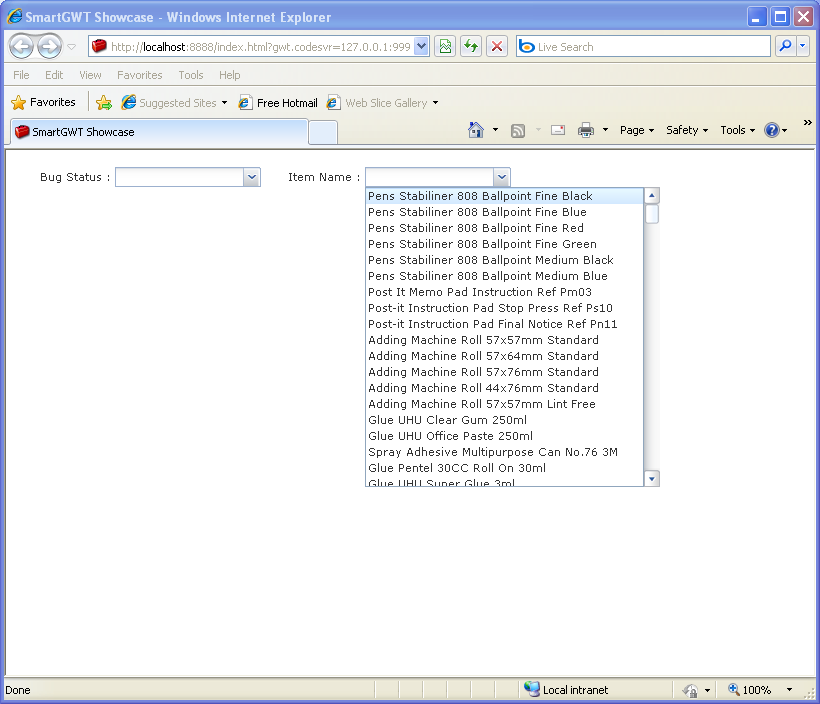Expand command bar overflow chevron
The width and height of the screenshot is (820, 704).
point(807,122)
